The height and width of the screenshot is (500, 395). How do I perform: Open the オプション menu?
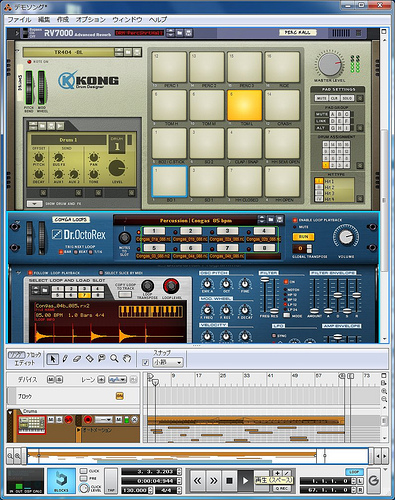[90, 20]
